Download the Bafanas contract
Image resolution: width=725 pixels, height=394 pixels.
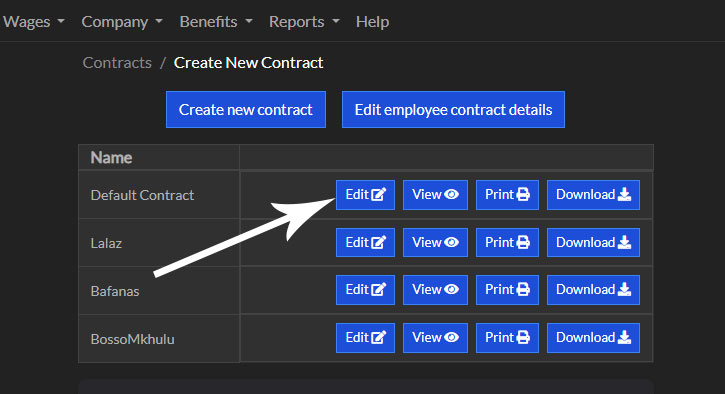[593, 290]
